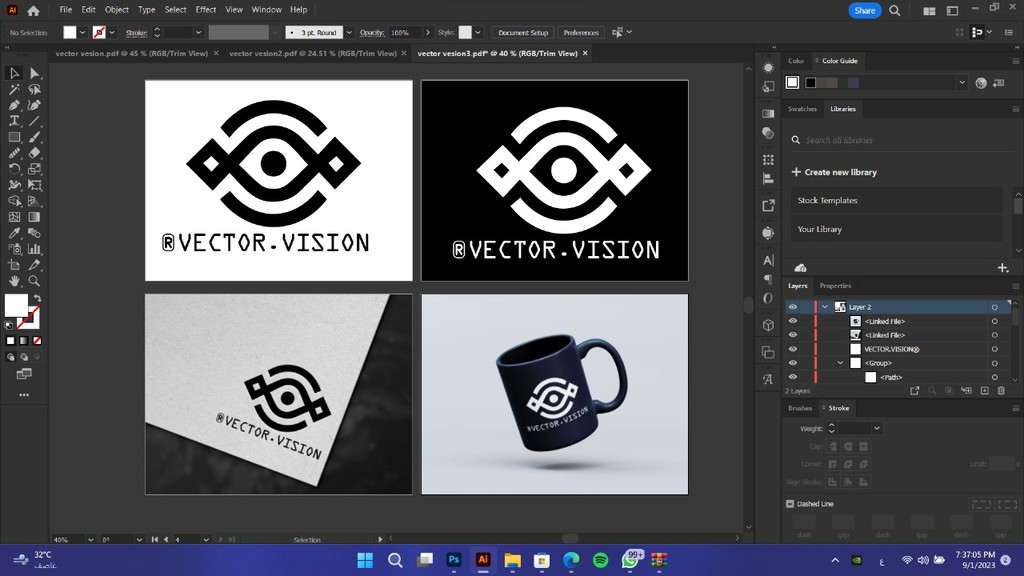Open the Fill color dropdown
The height and width of the screenshot is (576, 1024).
point(82,32)
